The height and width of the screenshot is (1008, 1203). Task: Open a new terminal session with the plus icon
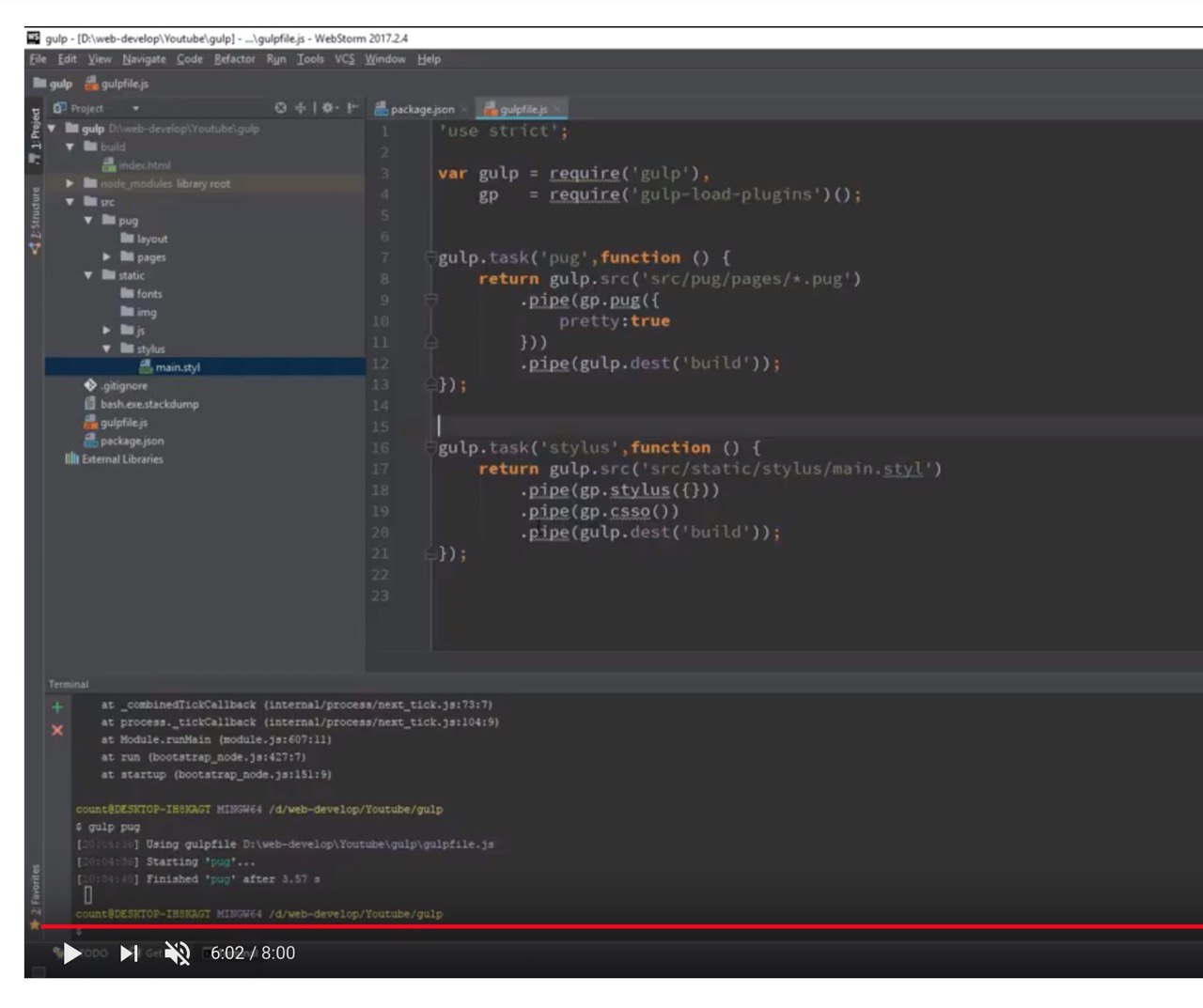[57, 707]
